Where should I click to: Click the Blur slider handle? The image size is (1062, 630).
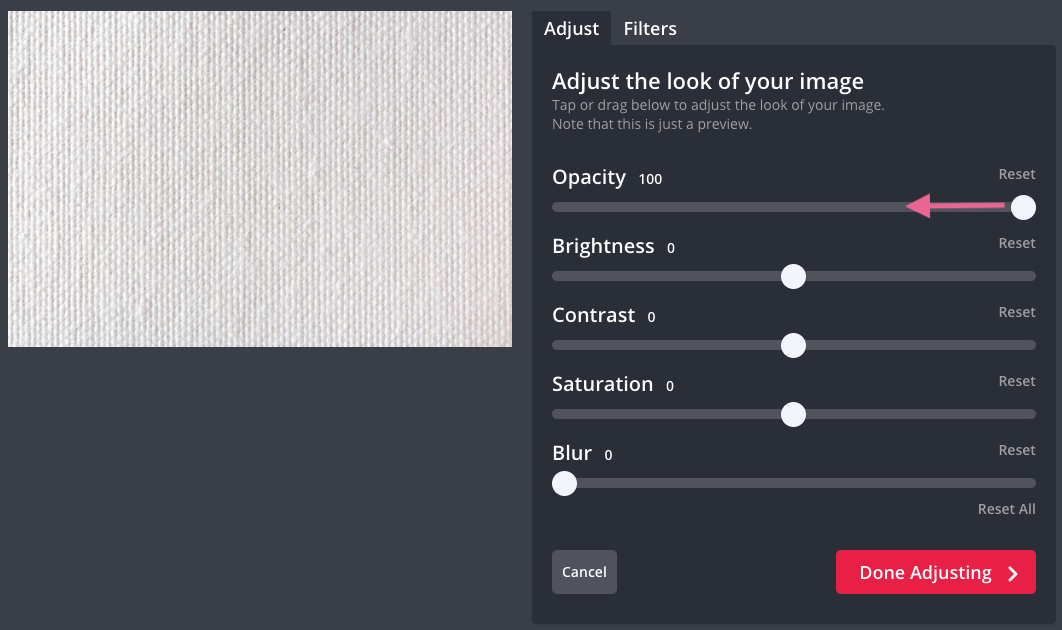(x=565, y=483)
